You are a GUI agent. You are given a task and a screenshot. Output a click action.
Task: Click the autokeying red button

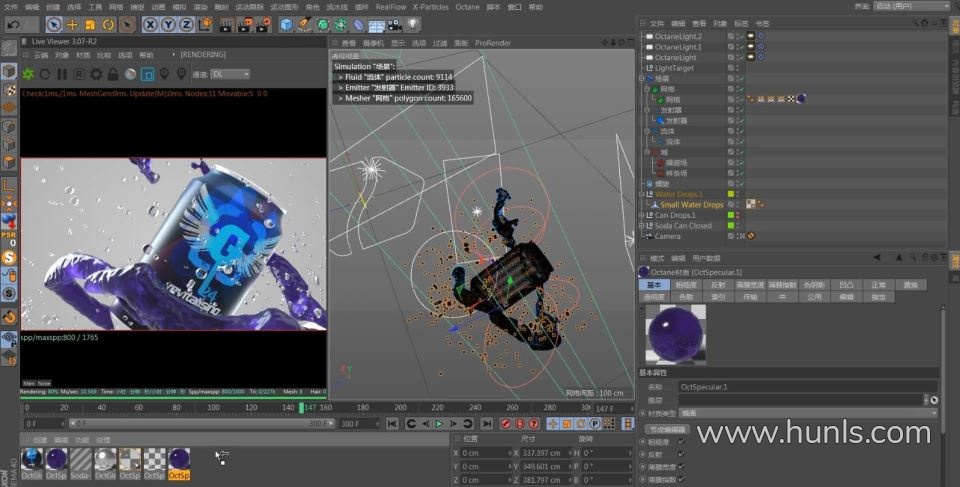520,423
